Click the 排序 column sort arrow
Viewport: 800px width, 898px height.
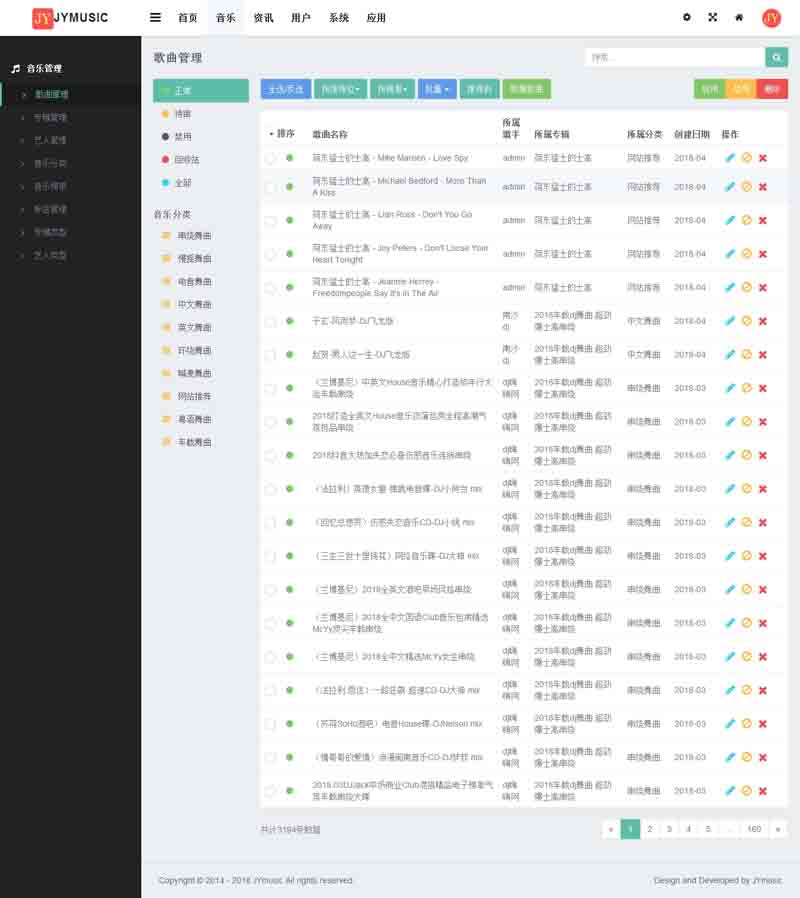271,134
